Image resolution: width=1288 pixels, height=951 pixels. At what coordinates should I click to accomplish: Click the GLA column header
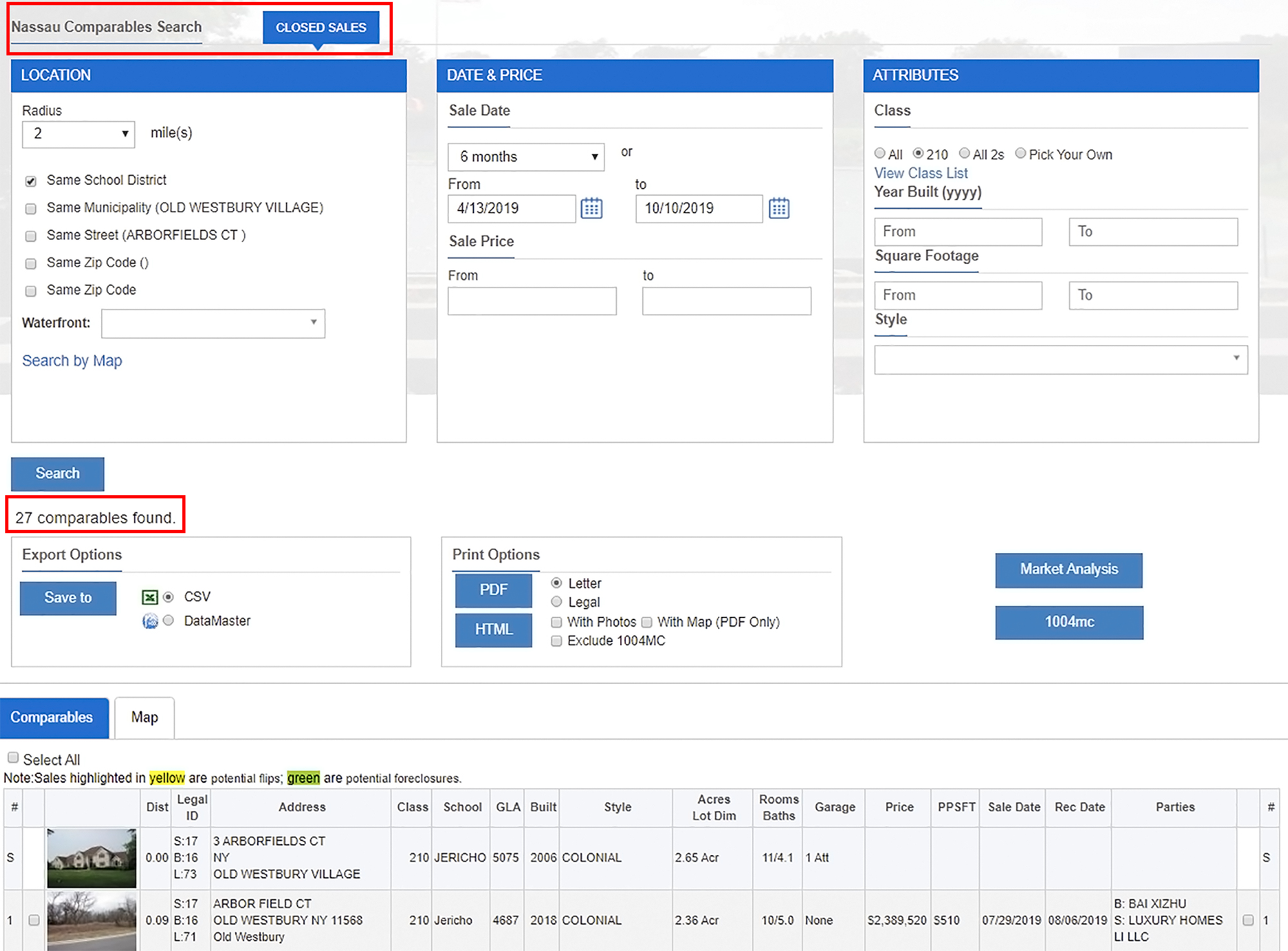[x=508, y=807]
